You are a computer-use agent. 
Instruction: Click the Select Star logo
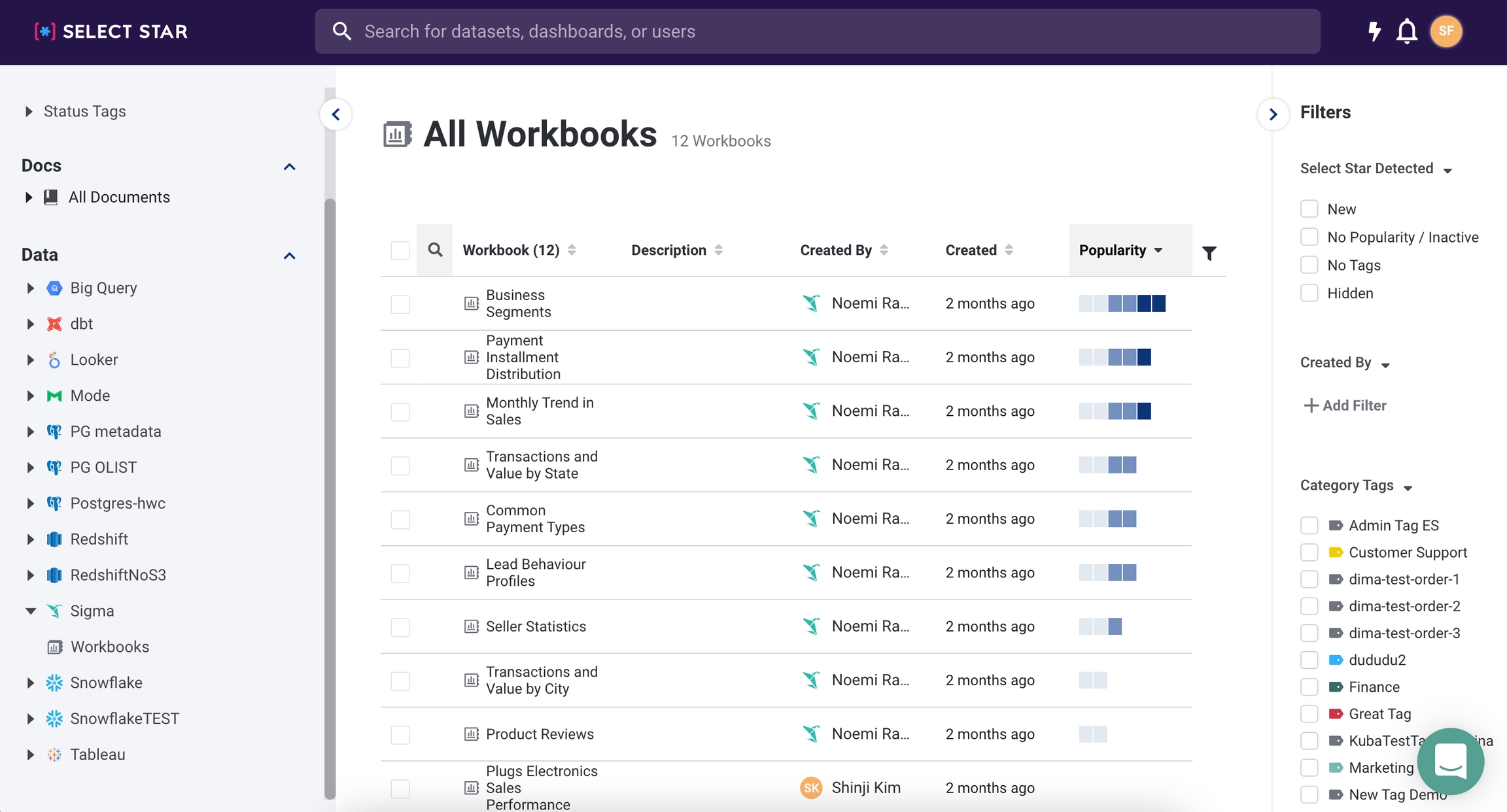coord(111,31)
